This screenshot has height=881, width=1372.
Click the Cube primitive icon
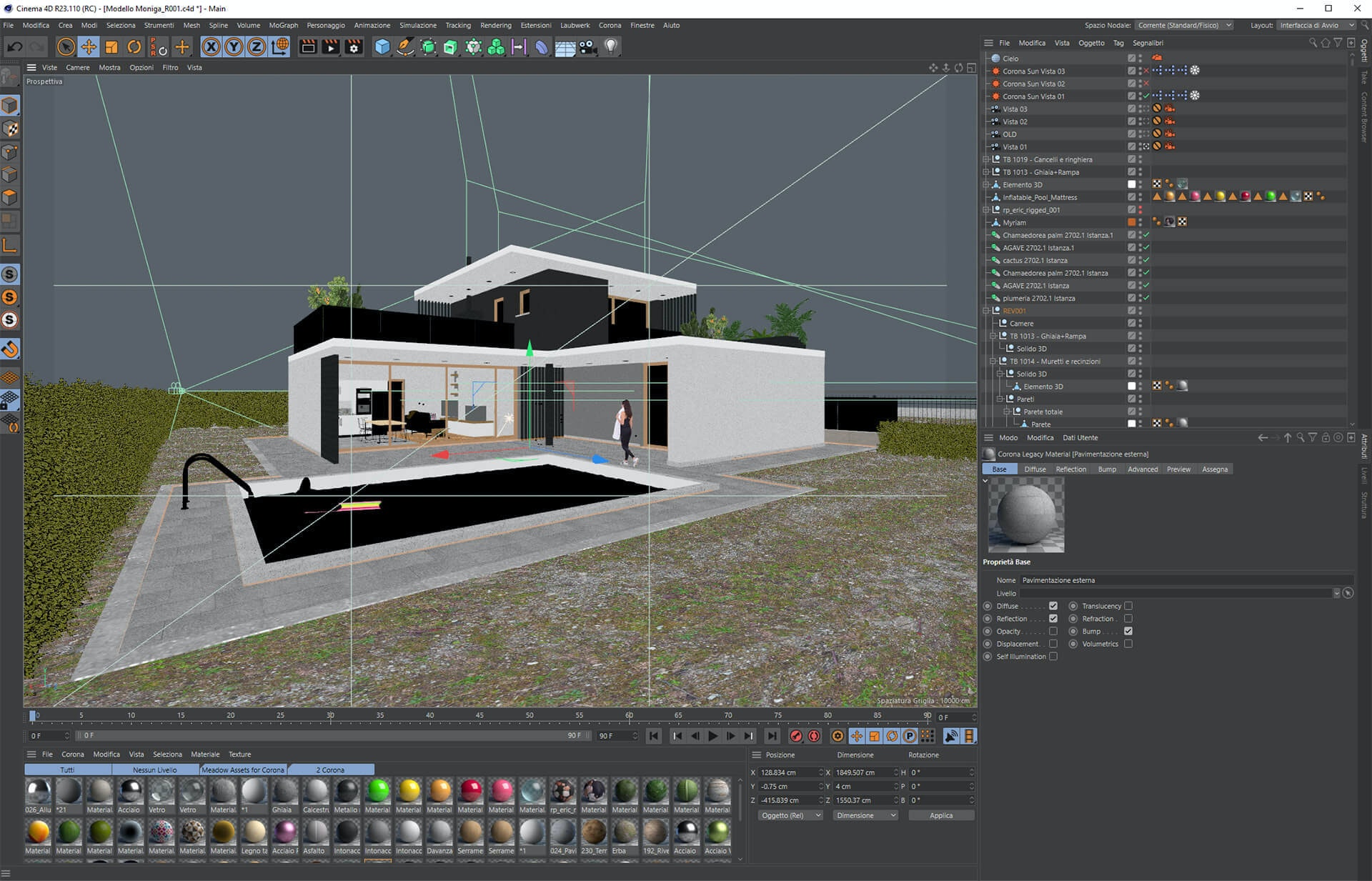click(x=382, y=47)
